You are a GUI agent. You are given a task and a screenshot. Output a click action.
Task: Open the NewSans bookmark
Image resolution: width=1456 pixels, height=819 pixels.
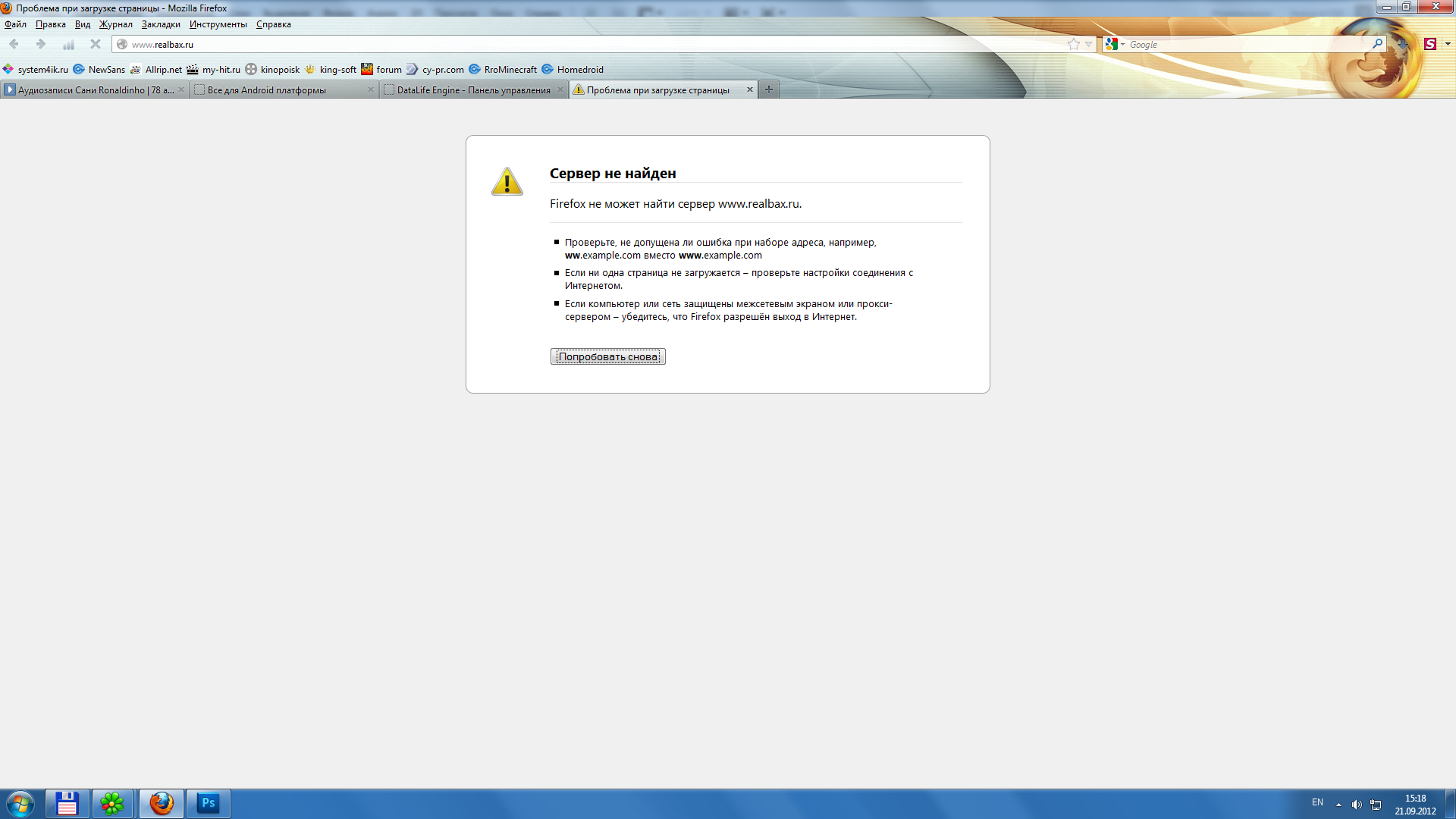pos(99,69)
